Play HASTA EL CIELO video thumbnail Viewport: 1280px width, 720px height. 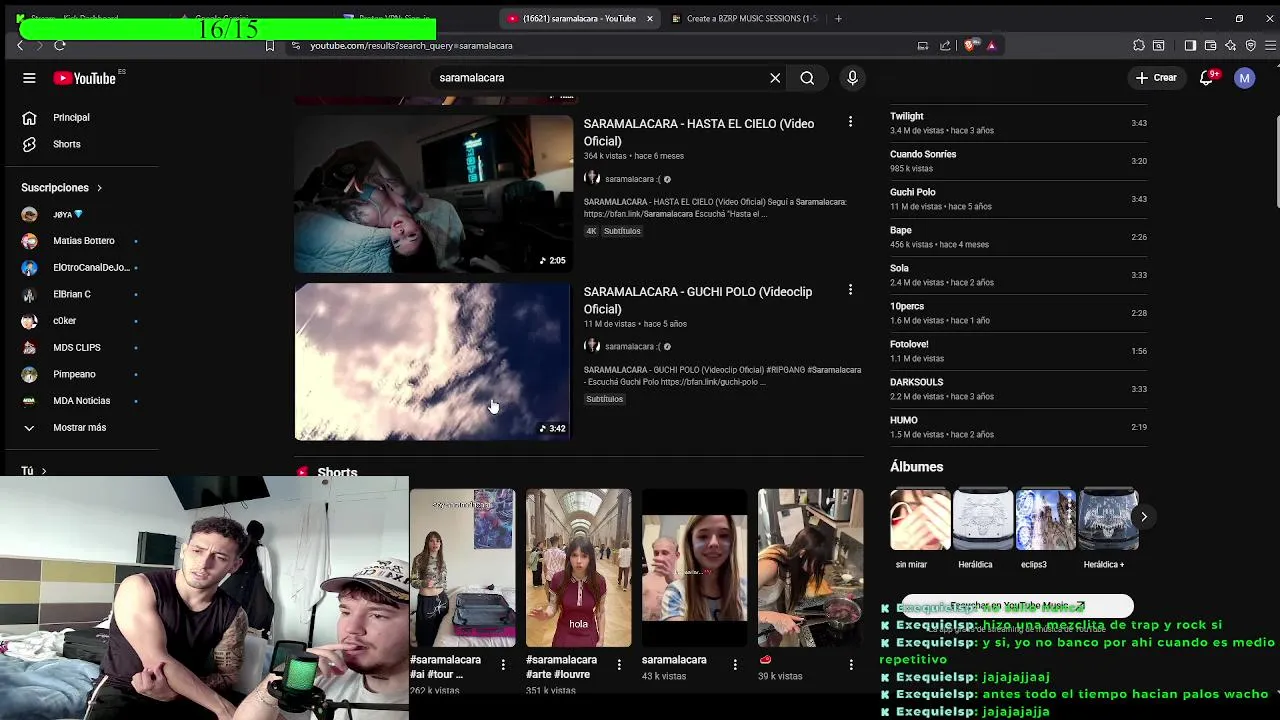pyautogui.click(x=433, y=193)
